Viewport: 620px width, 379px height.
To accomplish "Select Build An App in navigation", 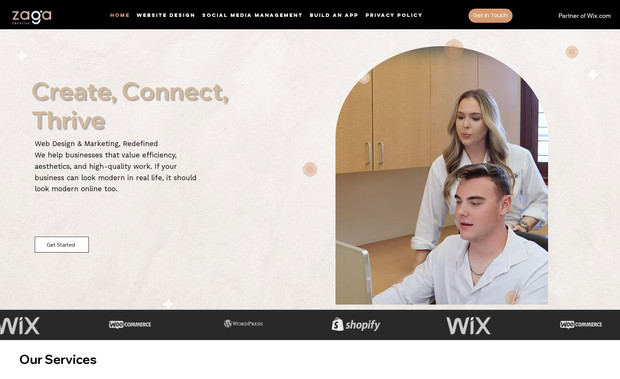I will [334, 15].
